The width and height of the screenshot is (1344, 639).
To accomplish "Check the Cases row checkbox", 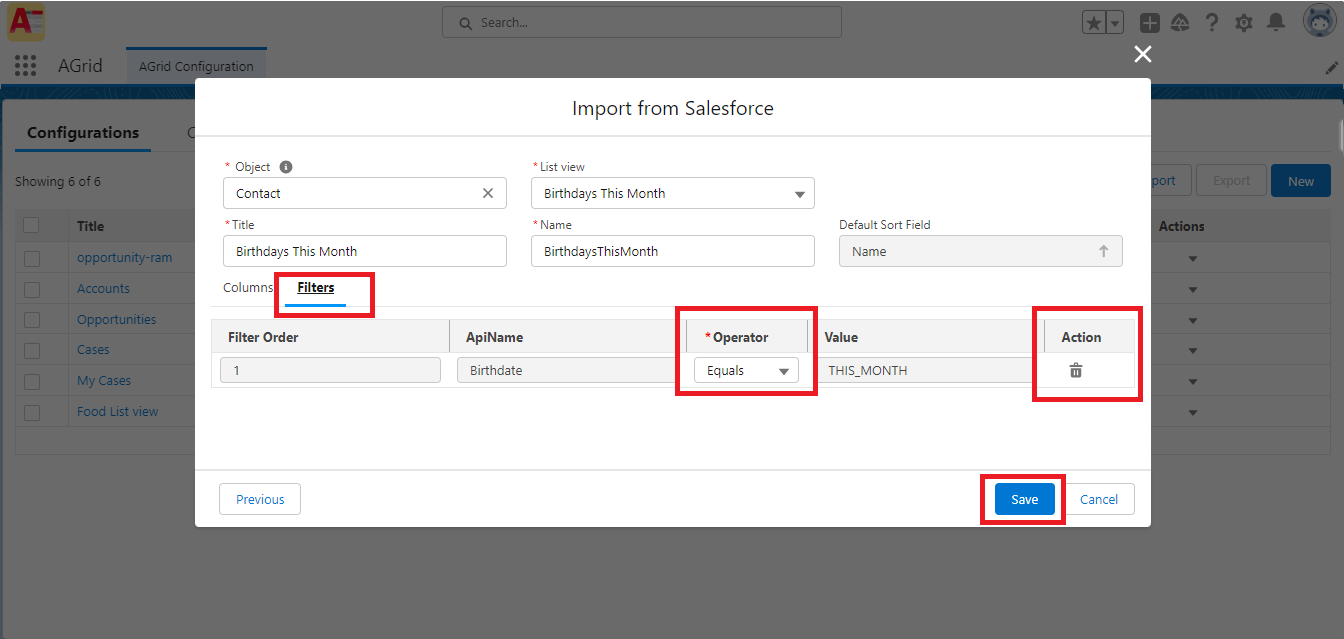I will [x=32, y=350].
